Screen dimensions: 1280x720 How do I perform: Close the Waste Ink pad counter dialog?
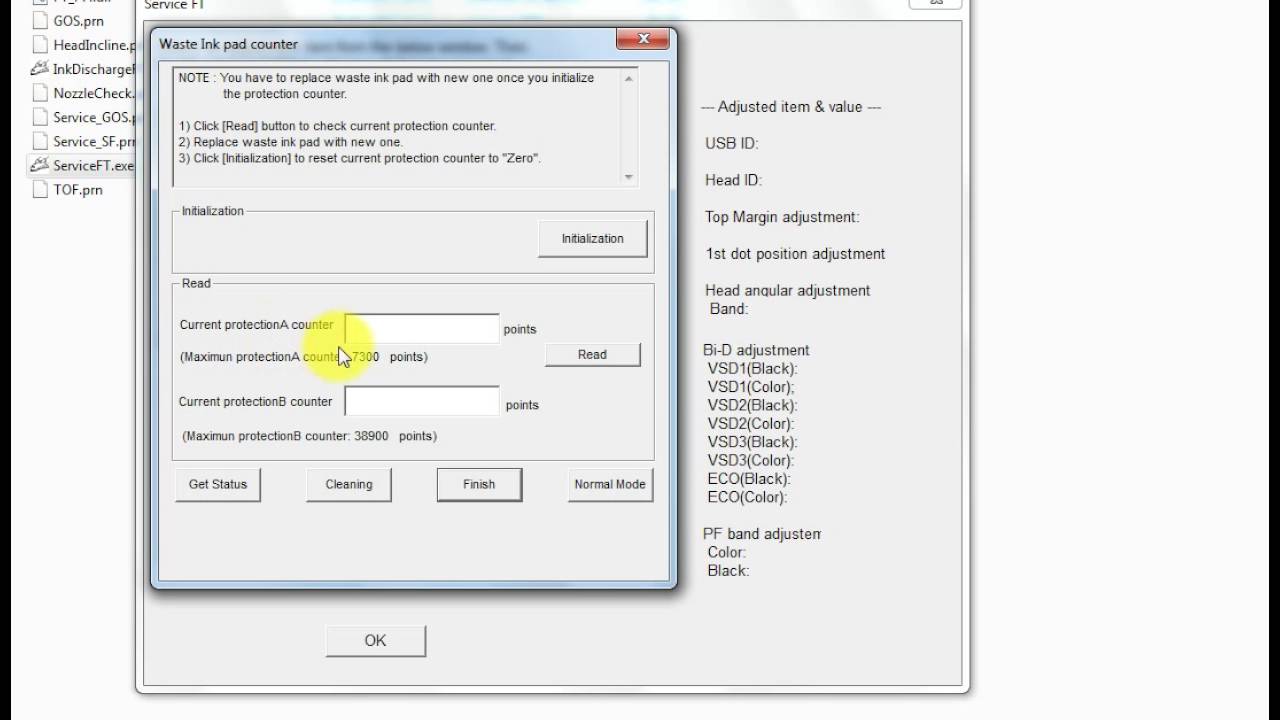642,41
